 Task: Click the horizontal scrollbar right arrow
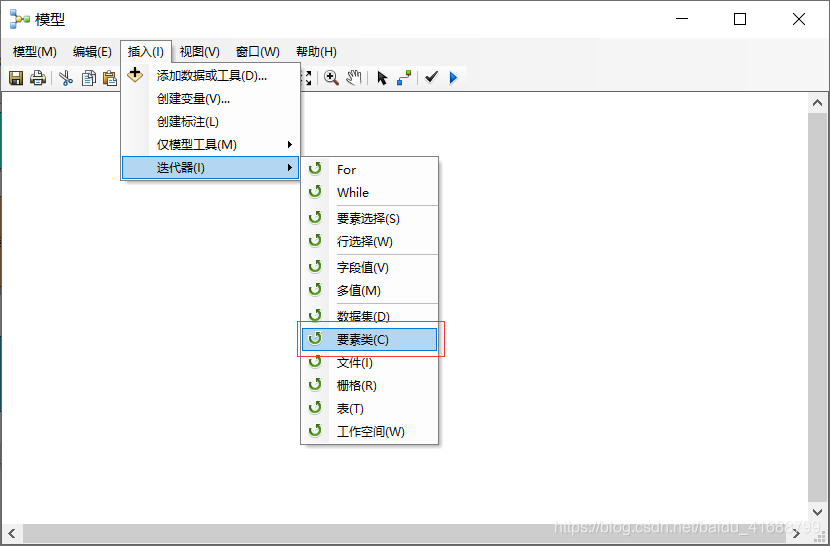[797, 533]
